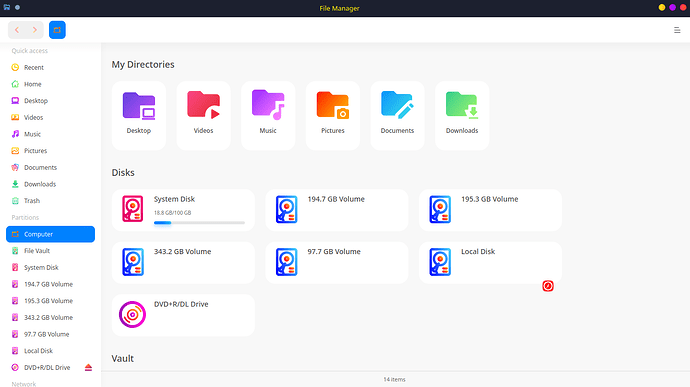Click the '194.7 GB Volume' label in Disks

coord(336,199)
